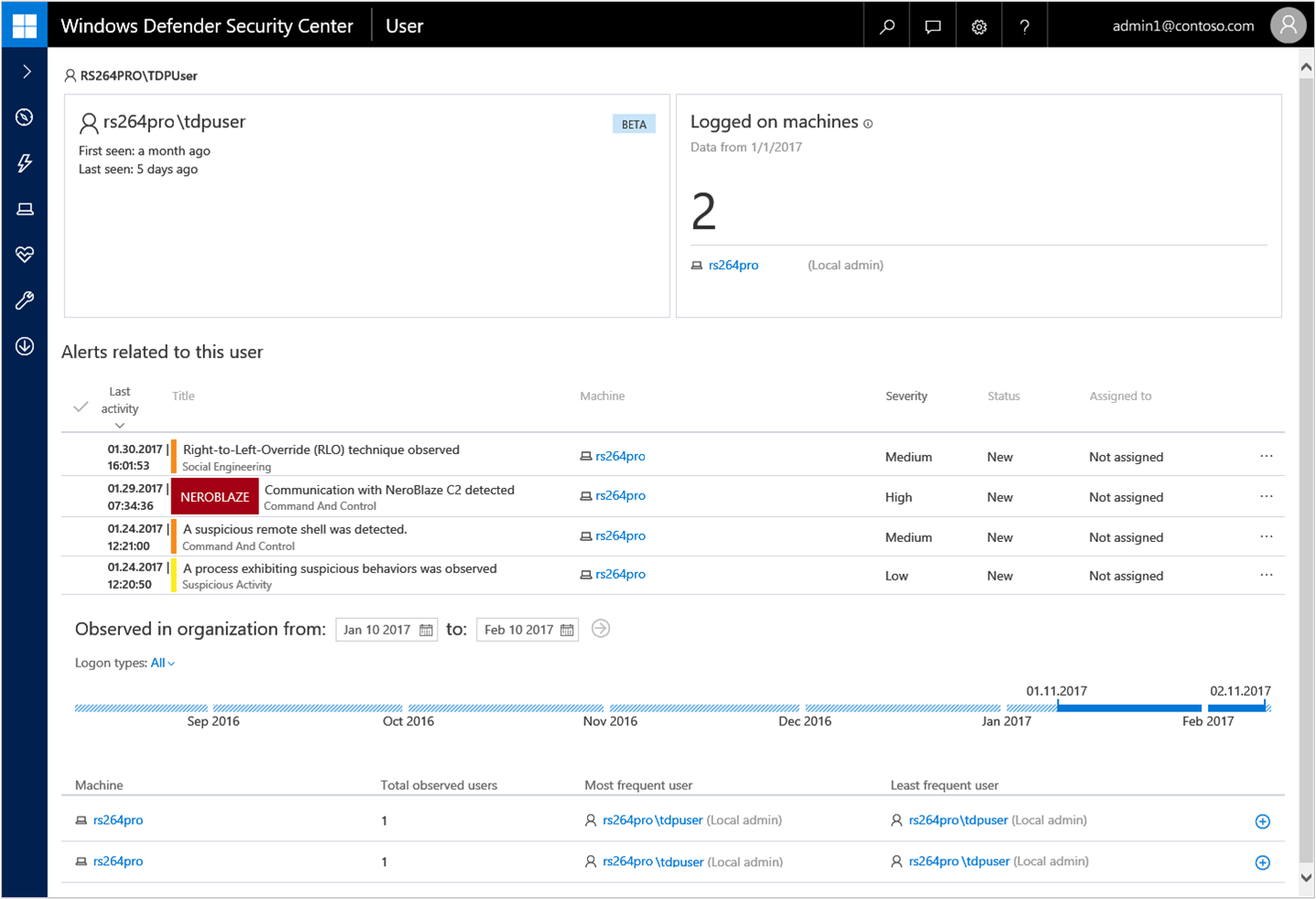1316x899 pixels.
Task: Click the admin1 user avatar
Action: [x=1288, y=26]
